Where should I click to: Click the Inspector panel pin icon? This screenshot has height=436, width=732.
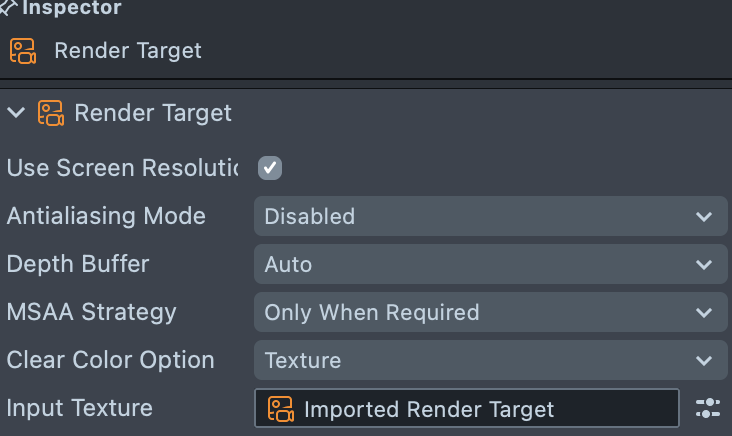(8, 8)
